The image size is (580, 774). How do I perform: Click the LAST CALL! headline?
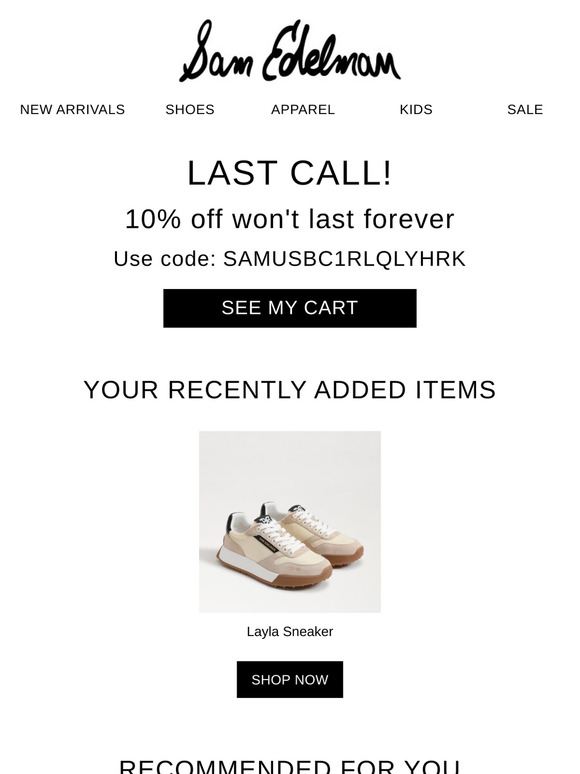point(290,173)
